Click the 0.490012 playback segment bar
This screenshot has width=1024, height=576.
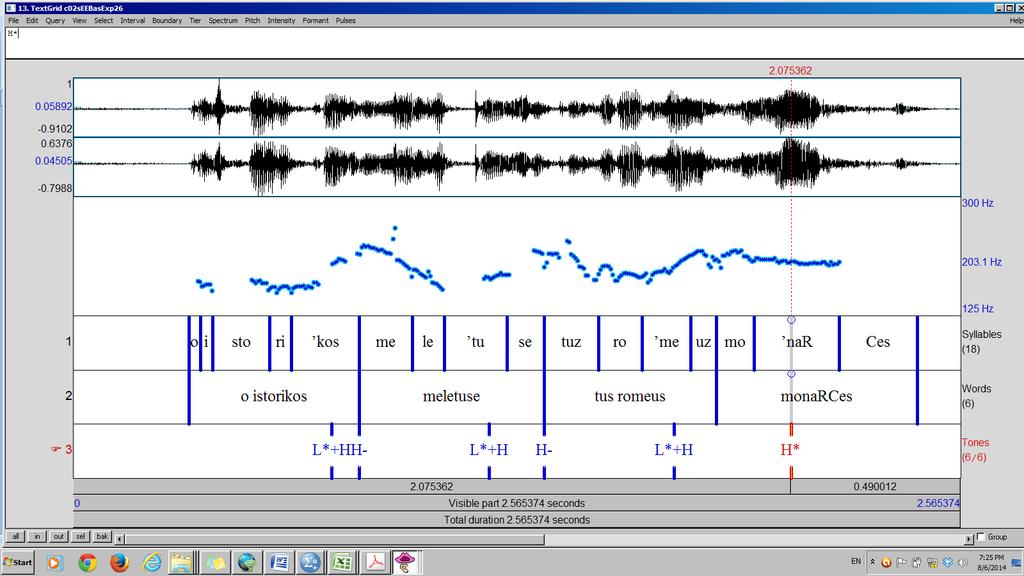click(x=875, y=487)
